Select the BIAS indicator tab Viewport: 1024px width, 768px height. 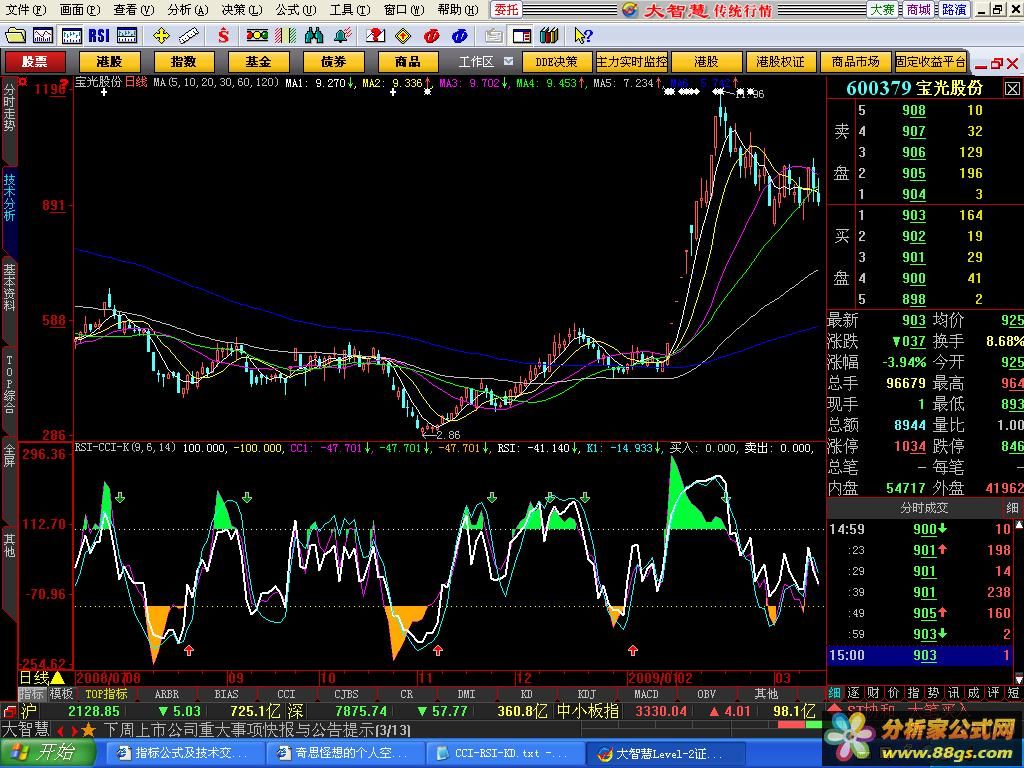(x=226, y=694)
